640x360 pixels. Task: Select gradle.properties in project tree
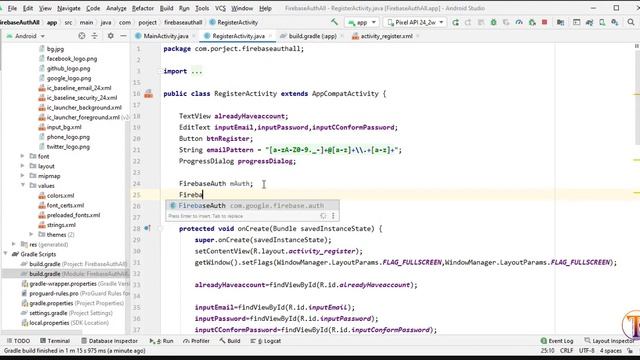[73, 303]
